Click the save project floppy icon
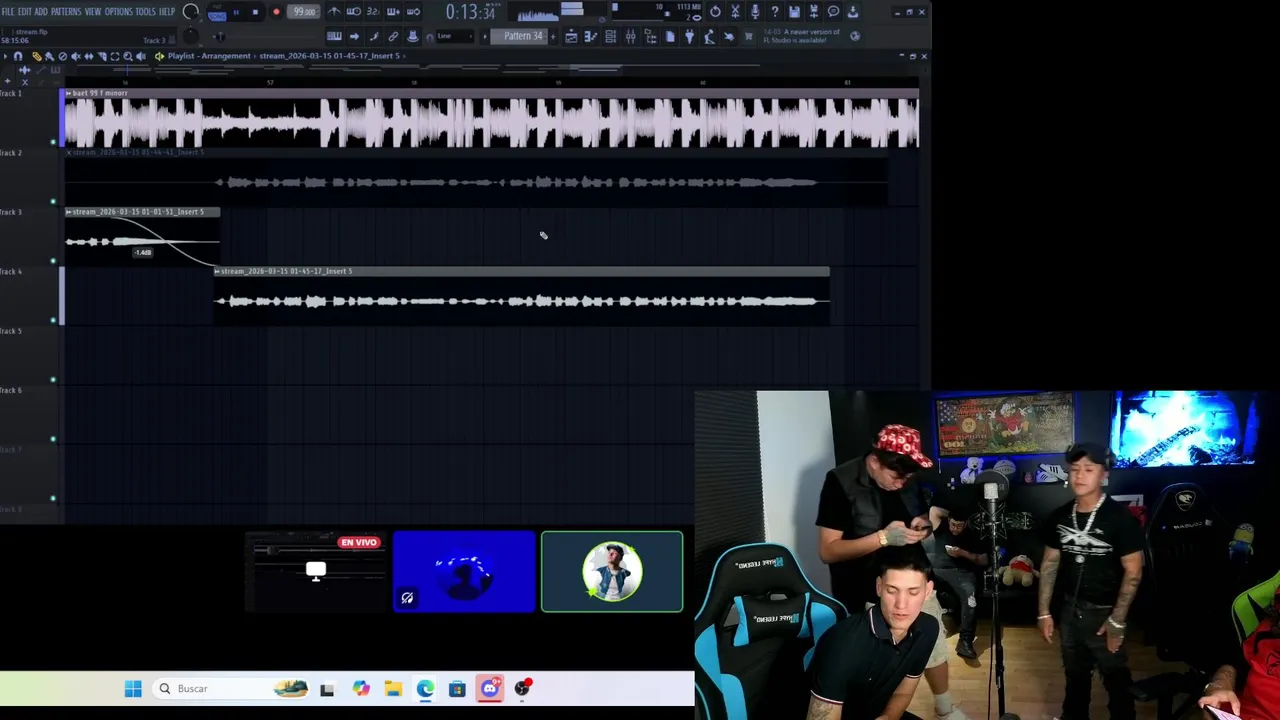This screenshot has height=720, width=1280. point(794,12)
